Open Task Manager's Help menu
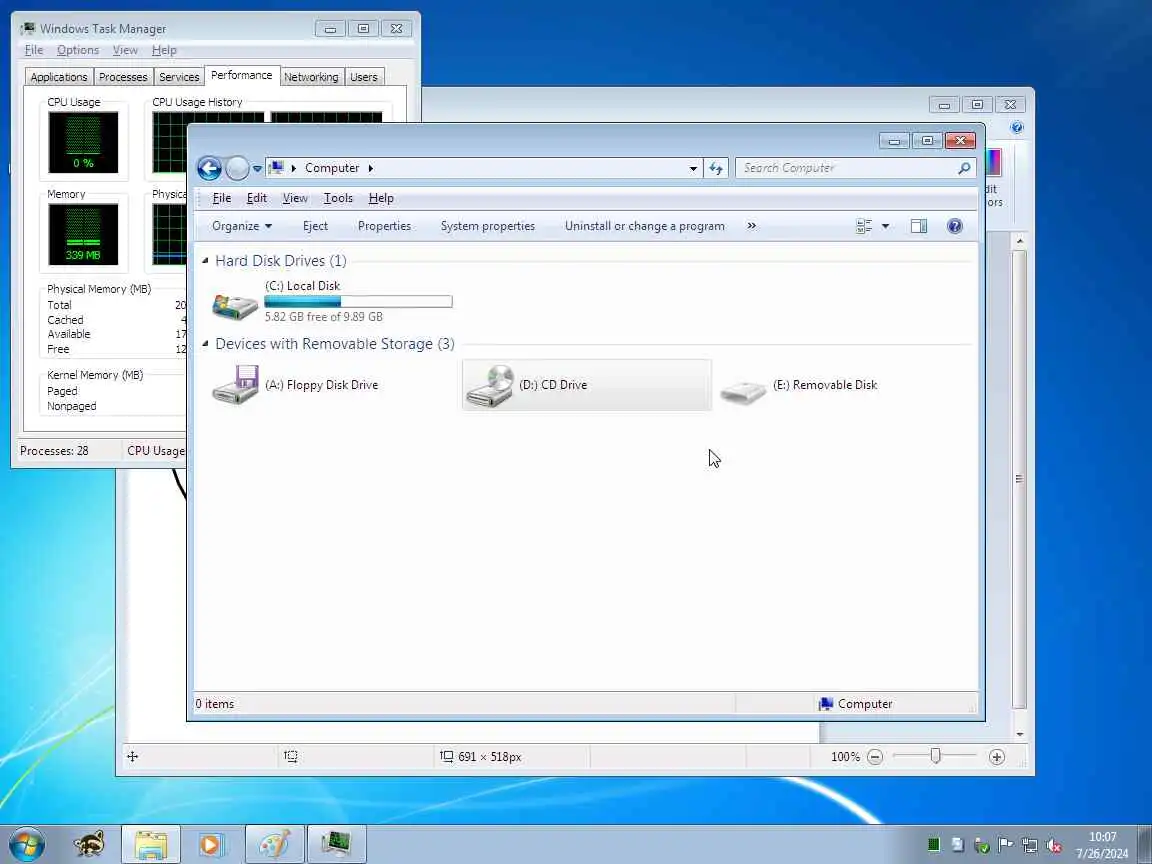 [x=164, y=50]
